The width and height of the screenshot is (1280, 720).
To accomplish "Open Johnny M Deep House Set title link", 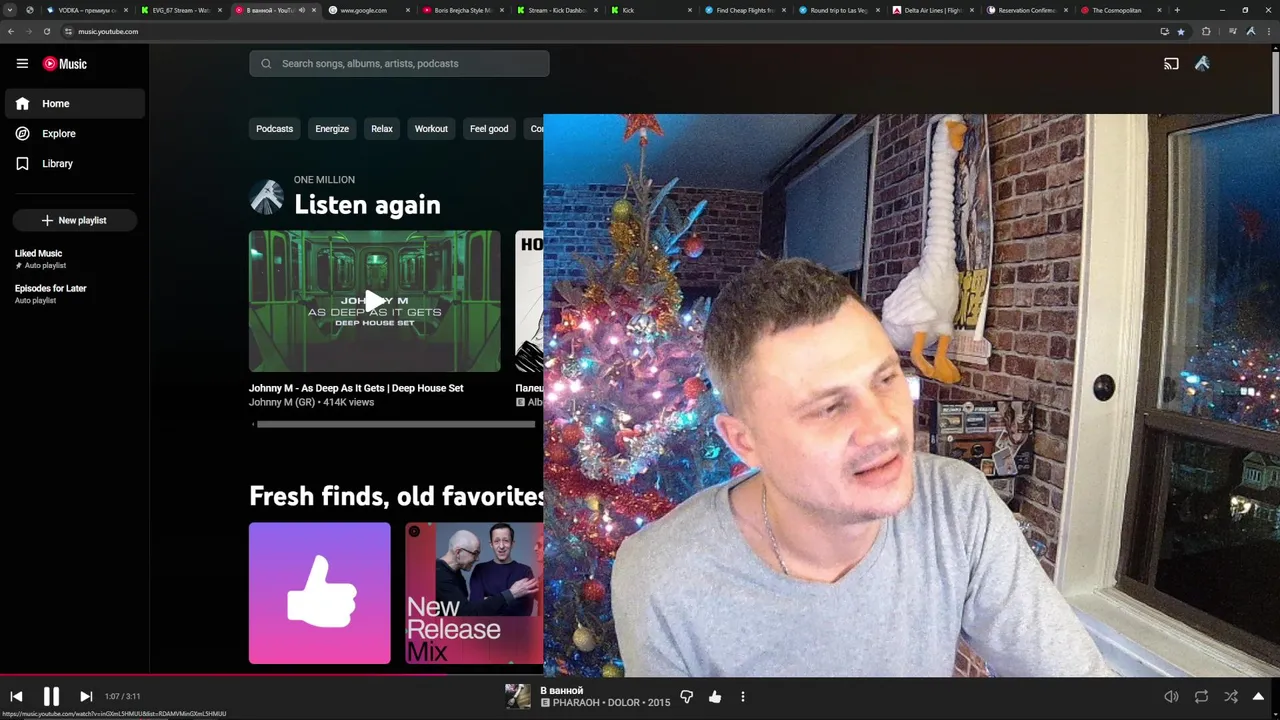I will pos(356,388).
